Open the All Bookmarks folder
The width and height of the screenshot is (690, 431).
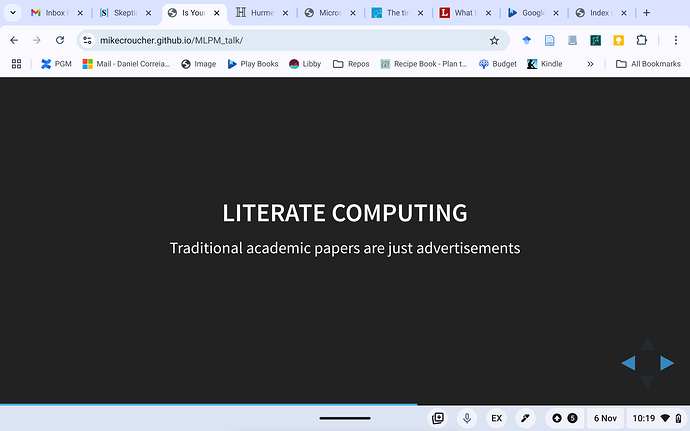tap(648, 64)
